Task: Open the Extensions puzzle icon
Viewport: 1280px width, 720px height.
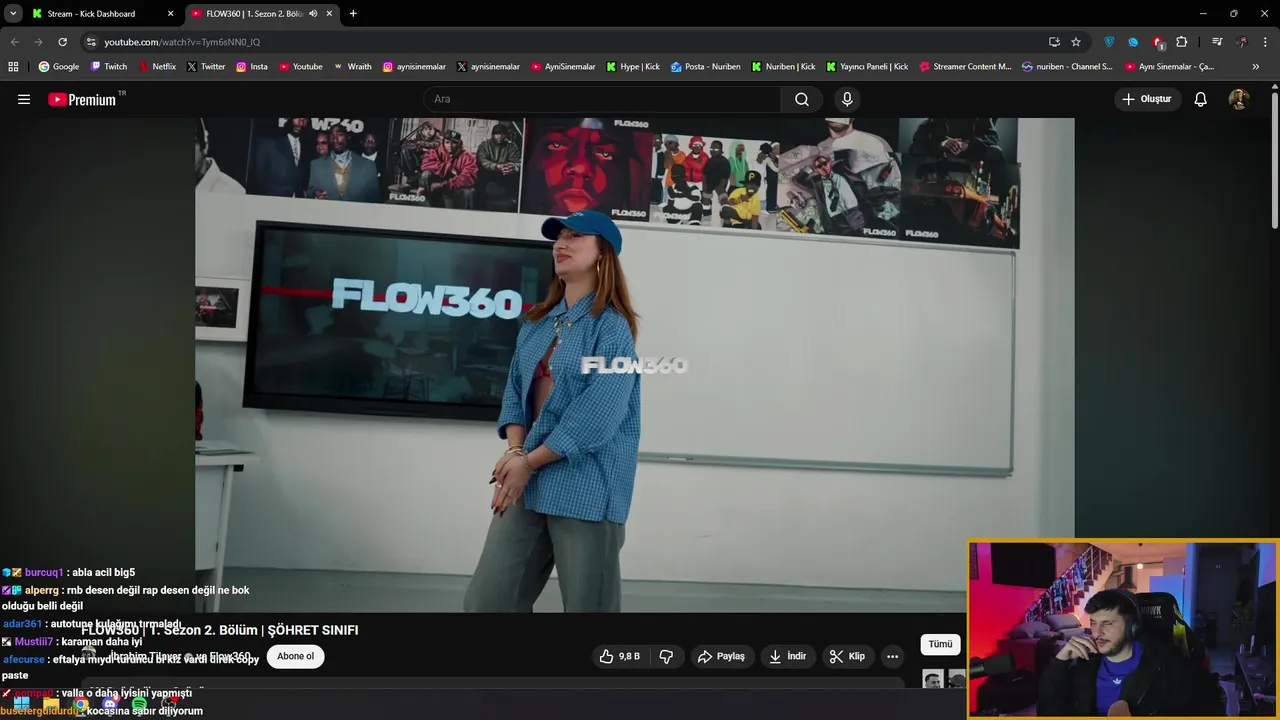Action: click(1182, 42)
